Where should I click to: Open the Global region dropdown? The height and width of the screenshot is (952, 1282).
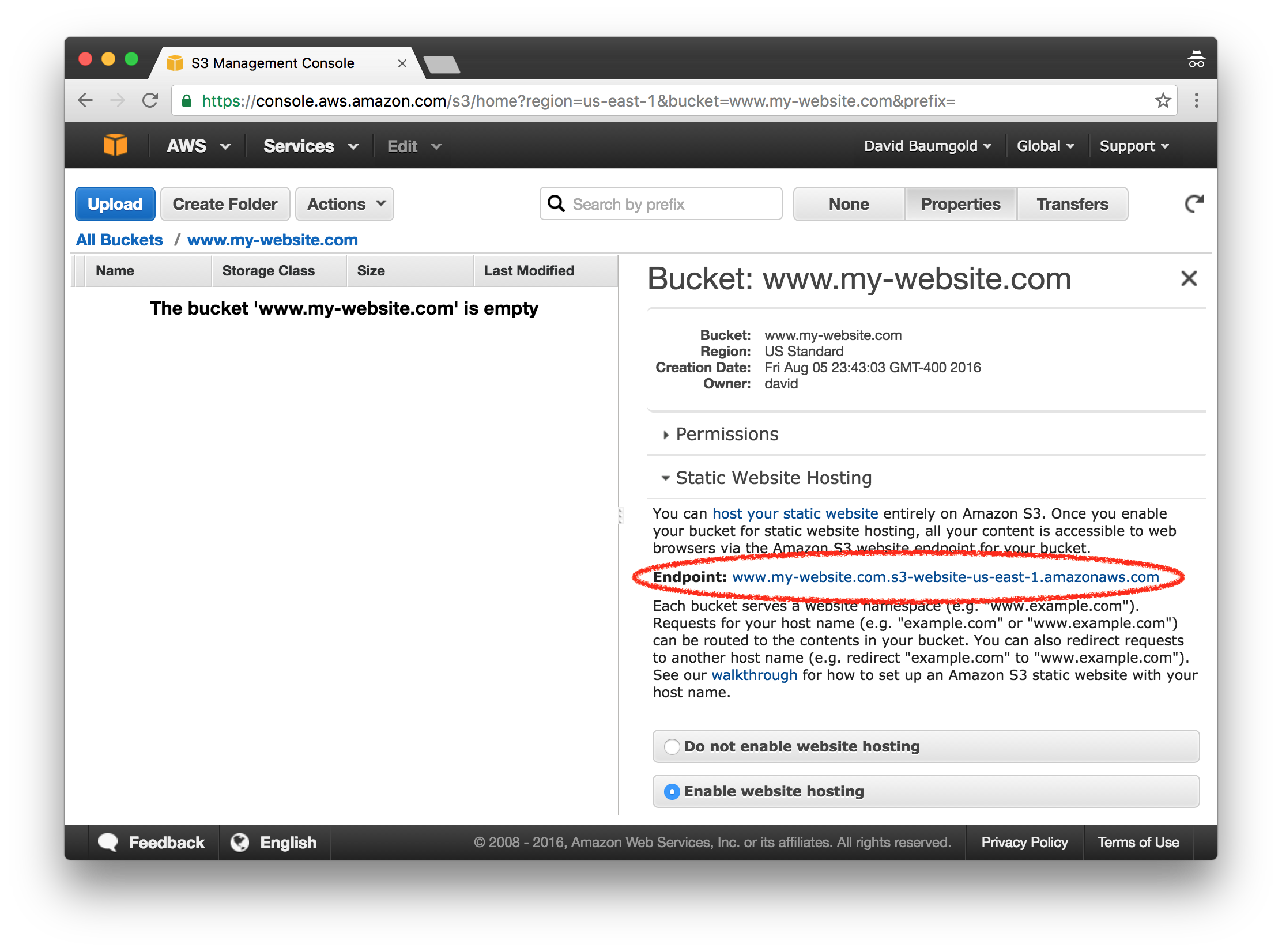point(1046,146)
